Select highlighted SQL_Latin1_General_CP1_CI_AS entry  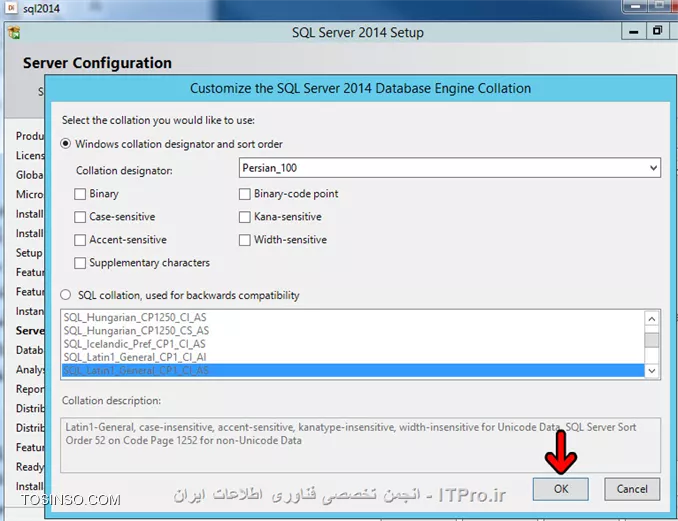353,371
